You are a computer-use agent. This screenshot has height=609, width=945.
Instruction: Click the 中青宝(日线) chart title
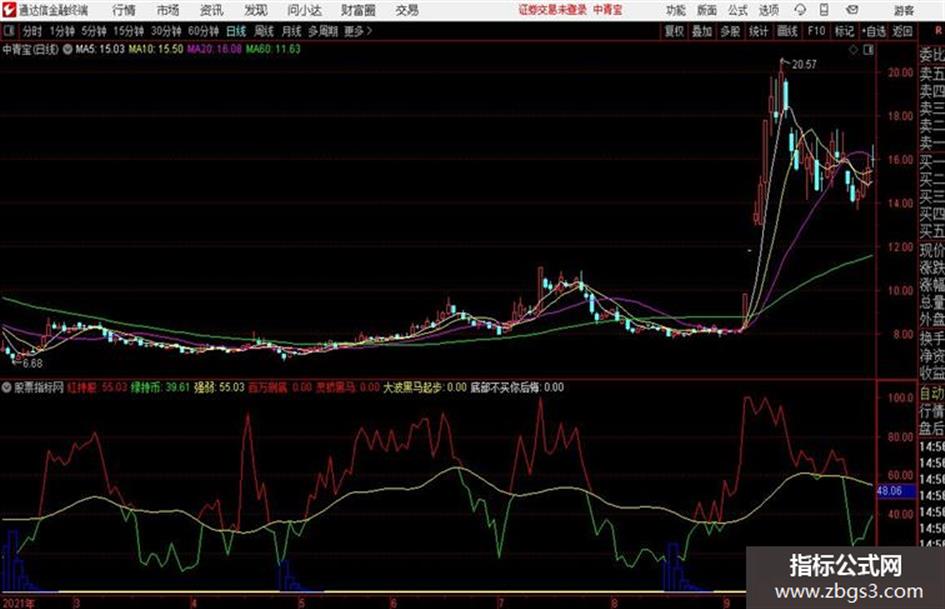pyautogui.click(x=31, y=49)
